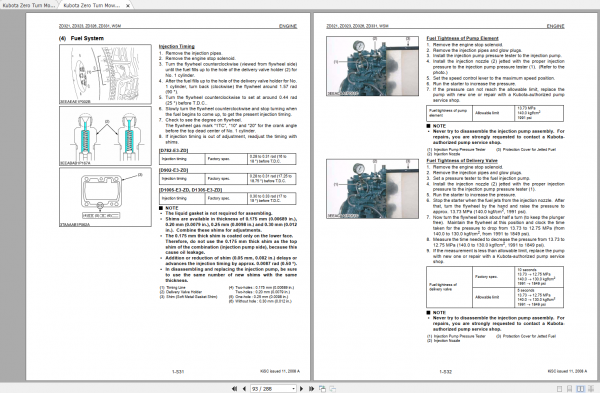Go to the first page
The height and width of the screenshot is (393, 600).
click(x=235, y=388)
